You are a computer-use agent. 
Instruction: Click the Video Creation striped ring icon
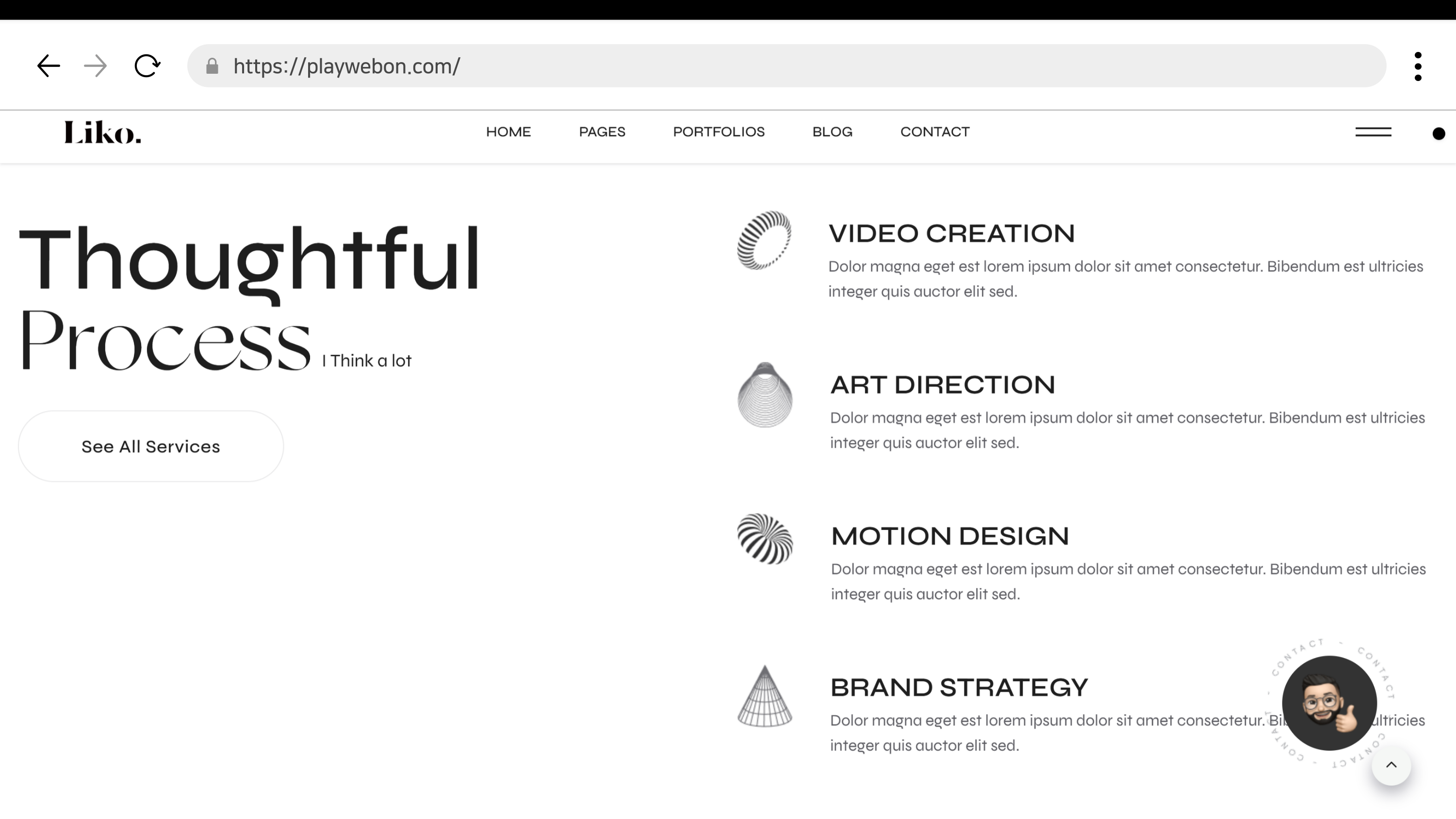[764, 240]
